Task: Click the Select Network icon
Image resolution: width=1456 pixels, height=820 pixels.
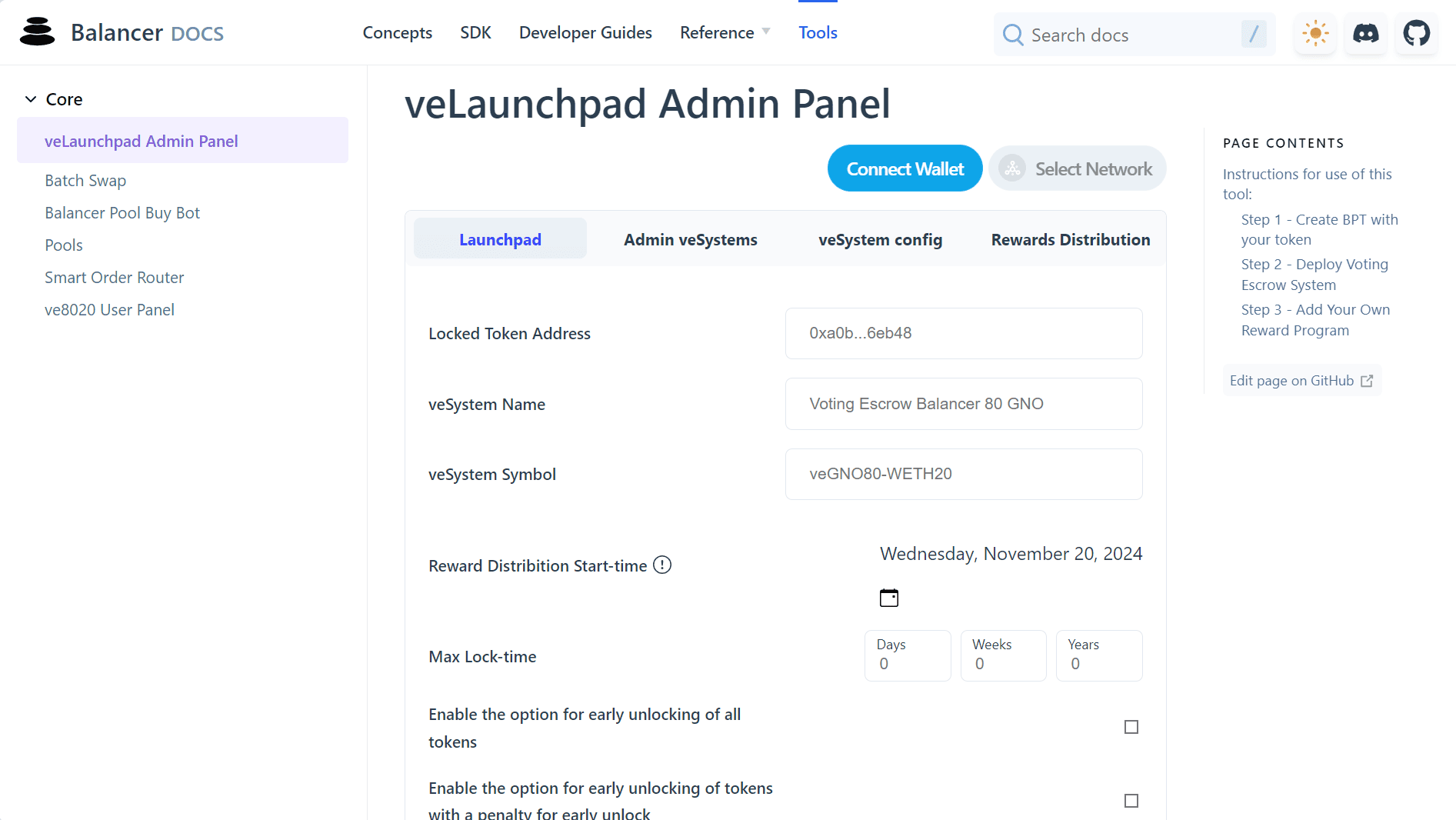Action: [1012, 168]
